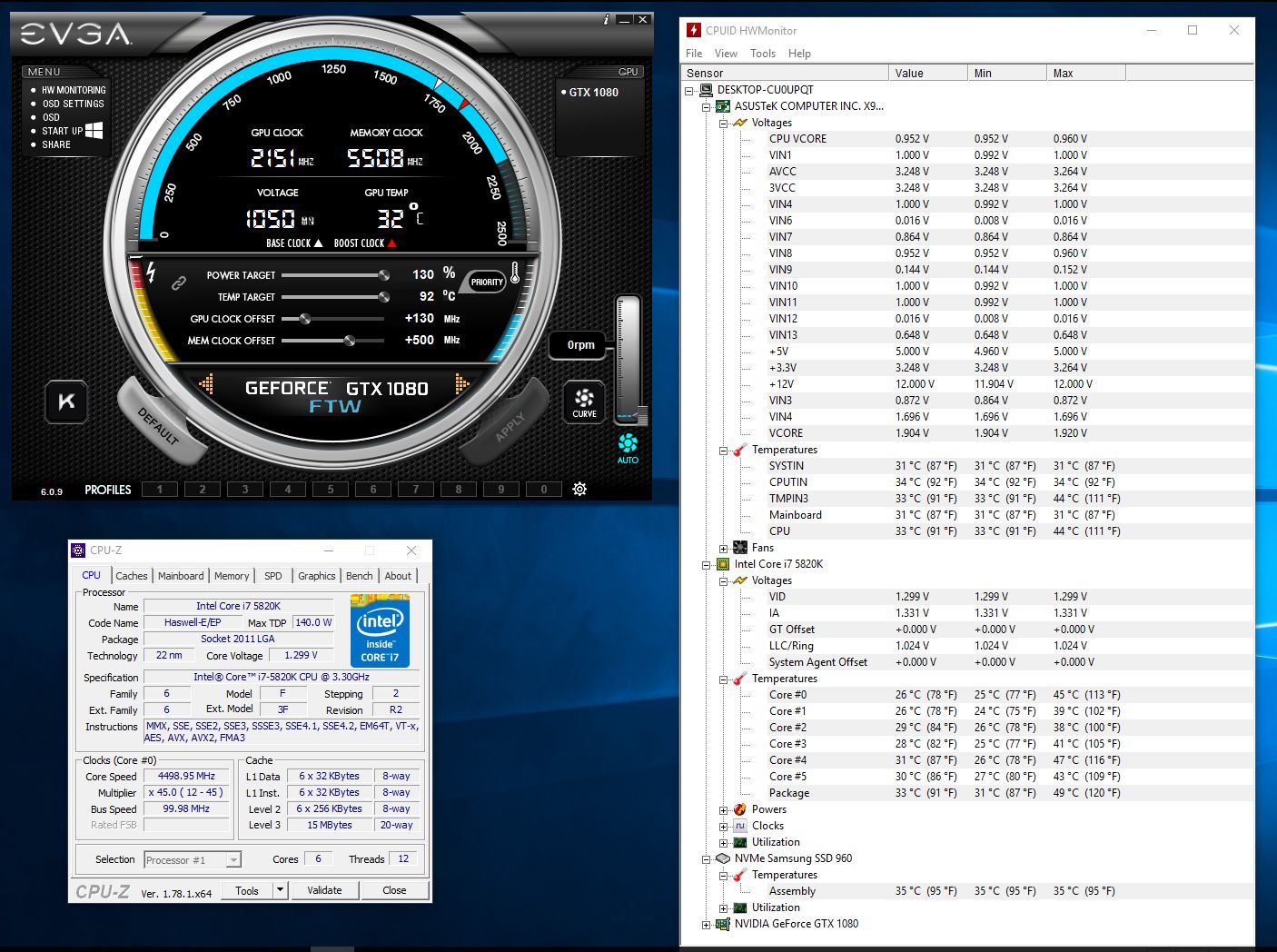Click the power/temp link chain icon
This screenshot has height=952, width=1277.
179,283
